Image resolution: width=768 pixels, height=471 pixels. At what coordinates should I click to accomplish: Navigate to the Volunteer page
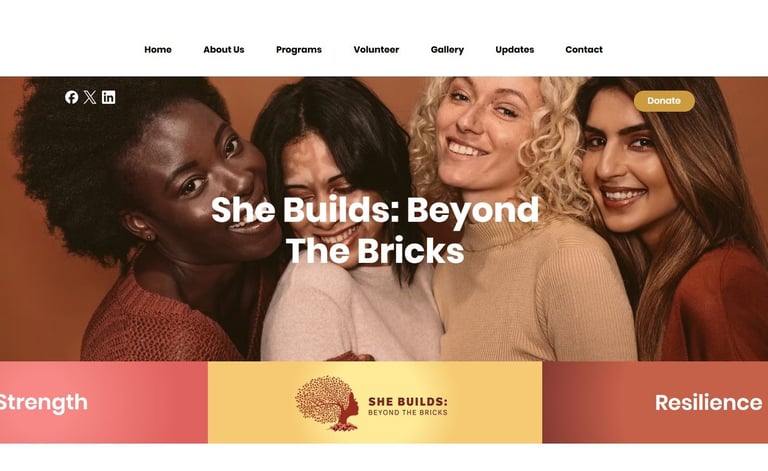[376, 49]
